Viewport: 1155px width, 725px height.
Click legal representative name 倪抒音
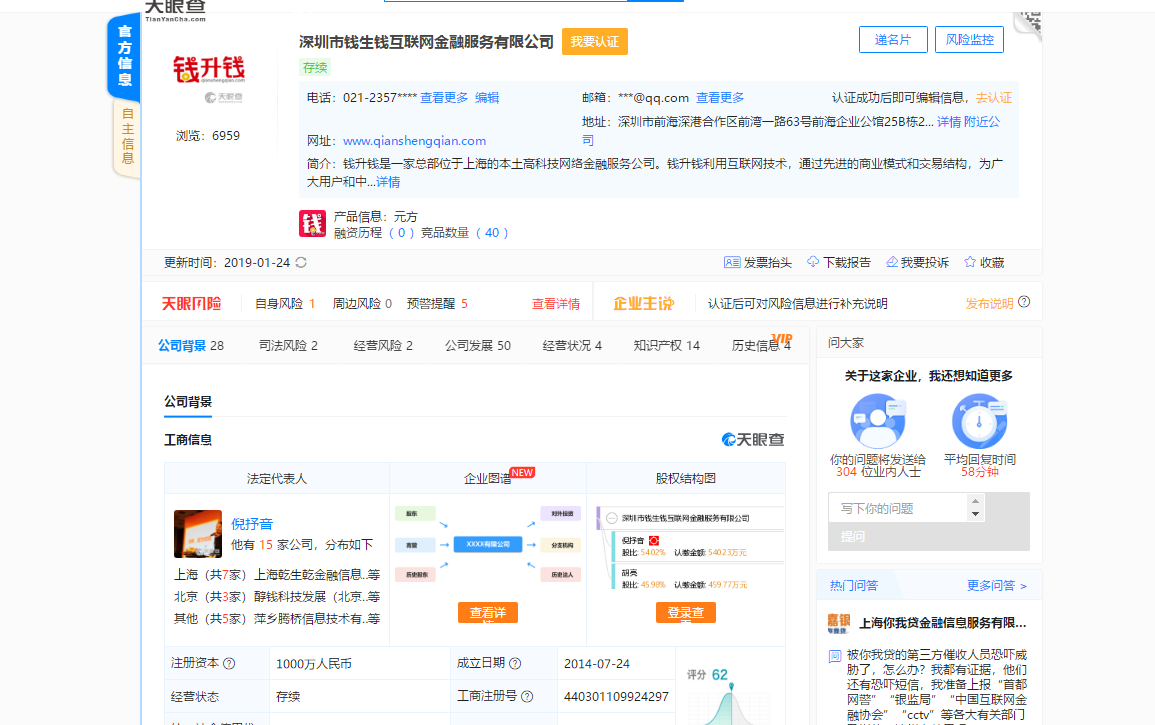pyautogui.click(x=252, y=524)
